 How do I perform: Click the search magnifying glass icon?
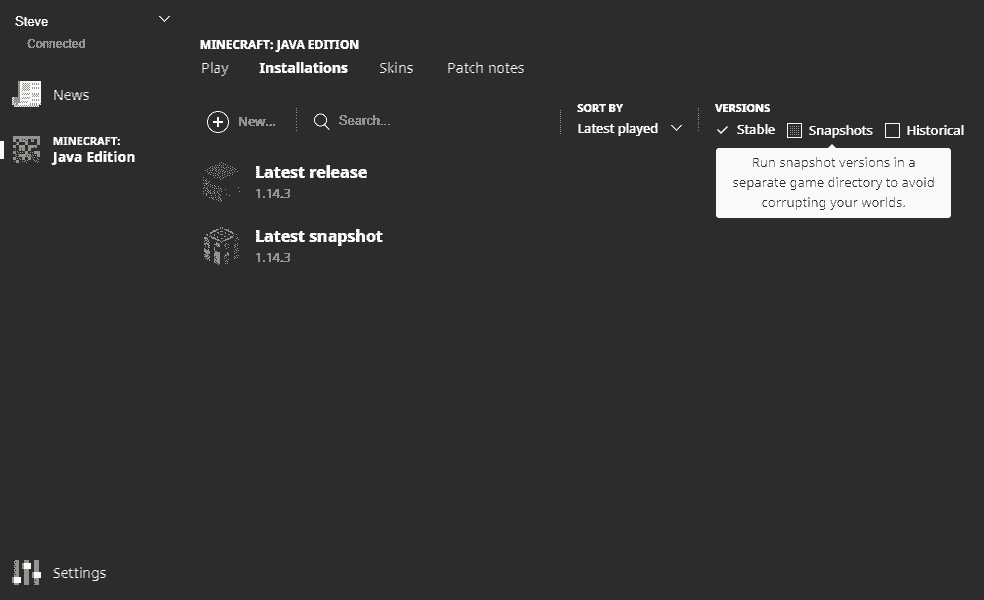321,121
